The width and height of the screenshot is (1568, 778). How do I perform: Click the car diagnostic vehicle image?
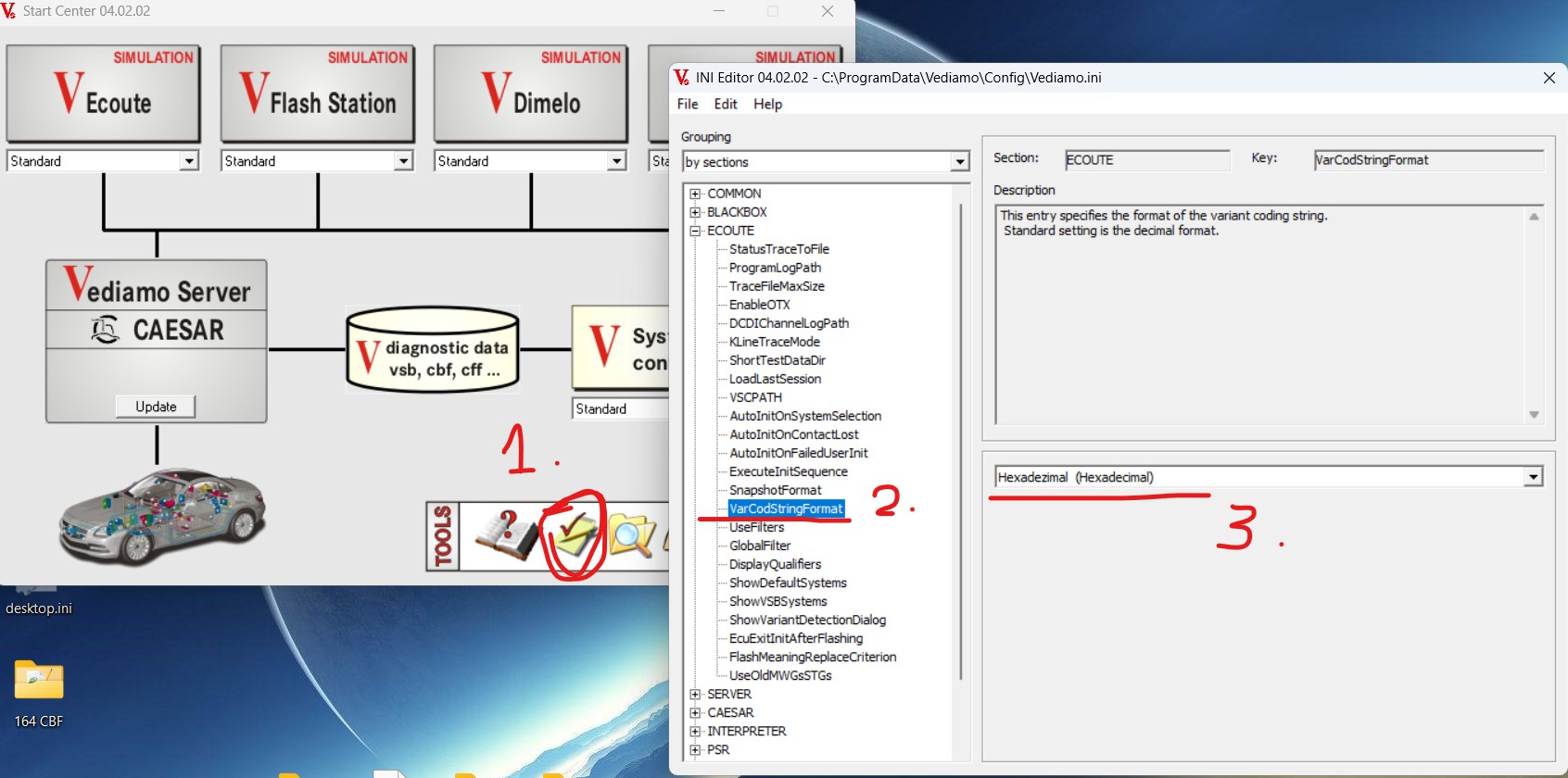tap(162, 516)
